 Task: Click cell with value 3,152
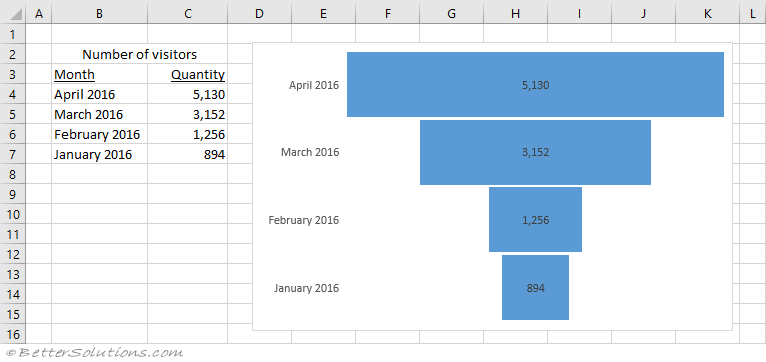point(188,114)
